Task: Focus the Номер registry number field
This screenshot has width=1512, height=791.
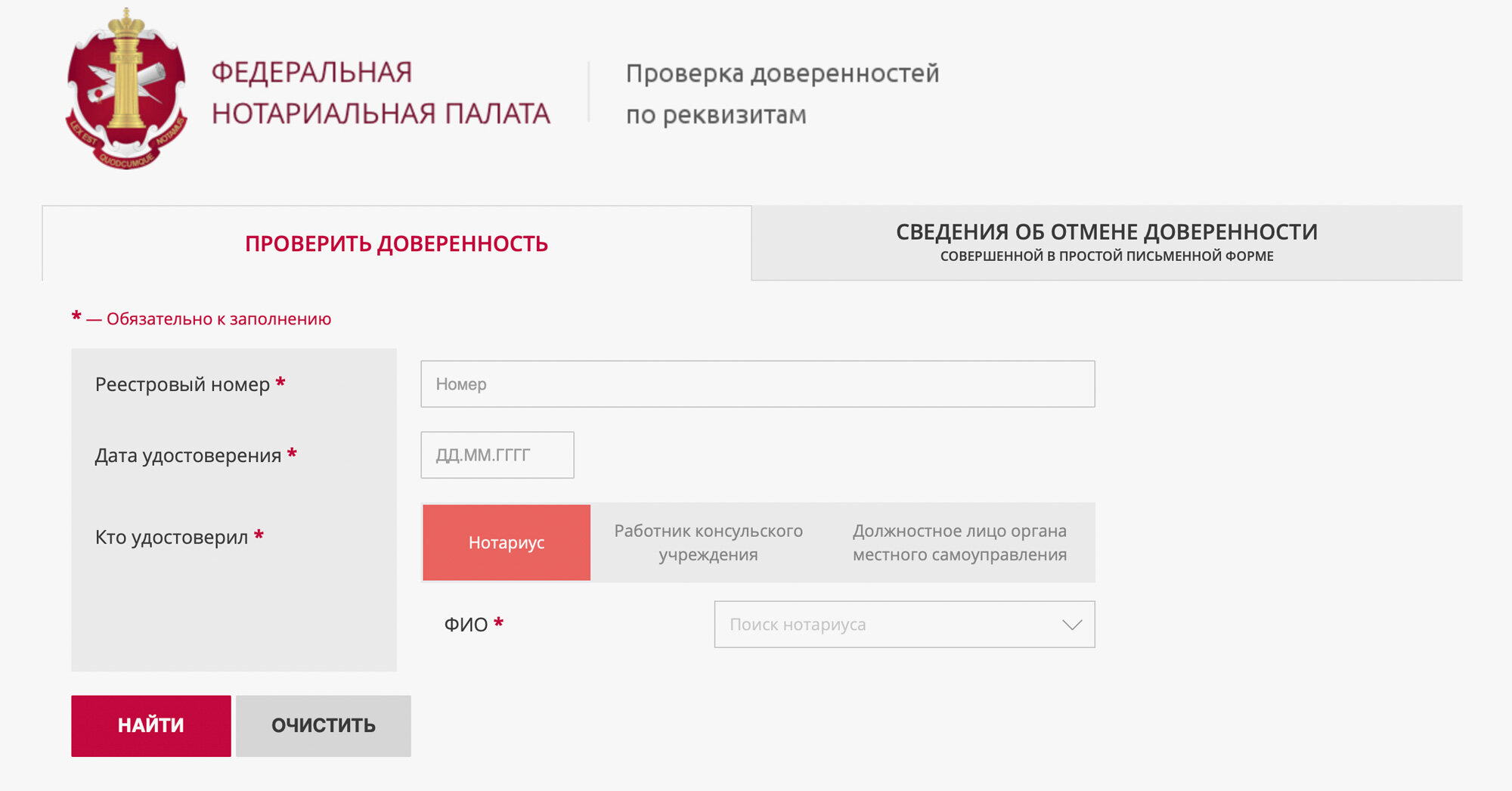Action: tap(758, 384)
